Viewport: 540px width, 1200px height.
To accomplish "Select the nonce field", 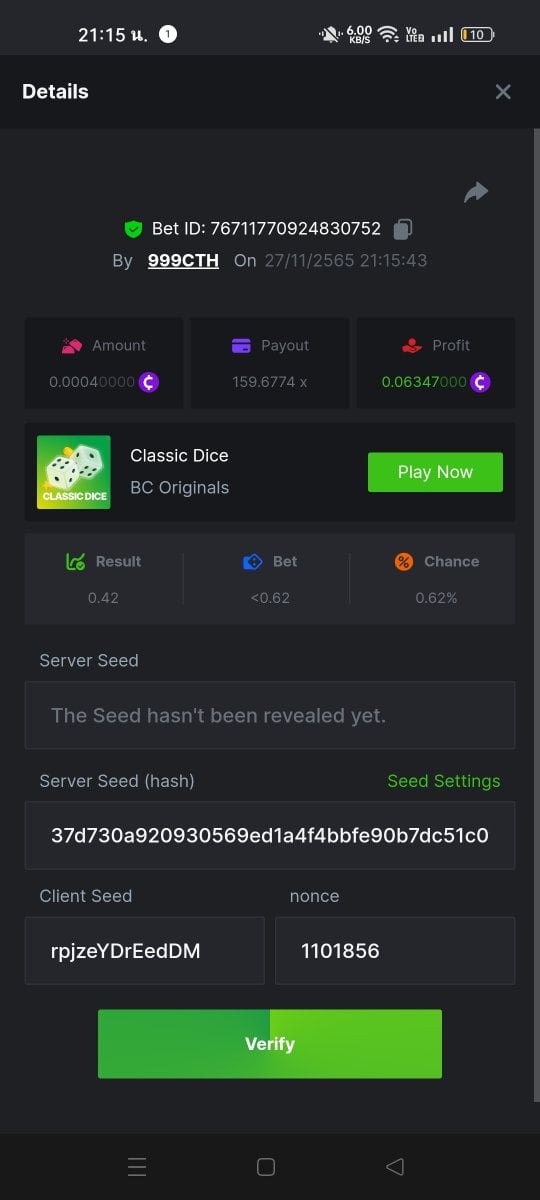I will tap(395, 951).
